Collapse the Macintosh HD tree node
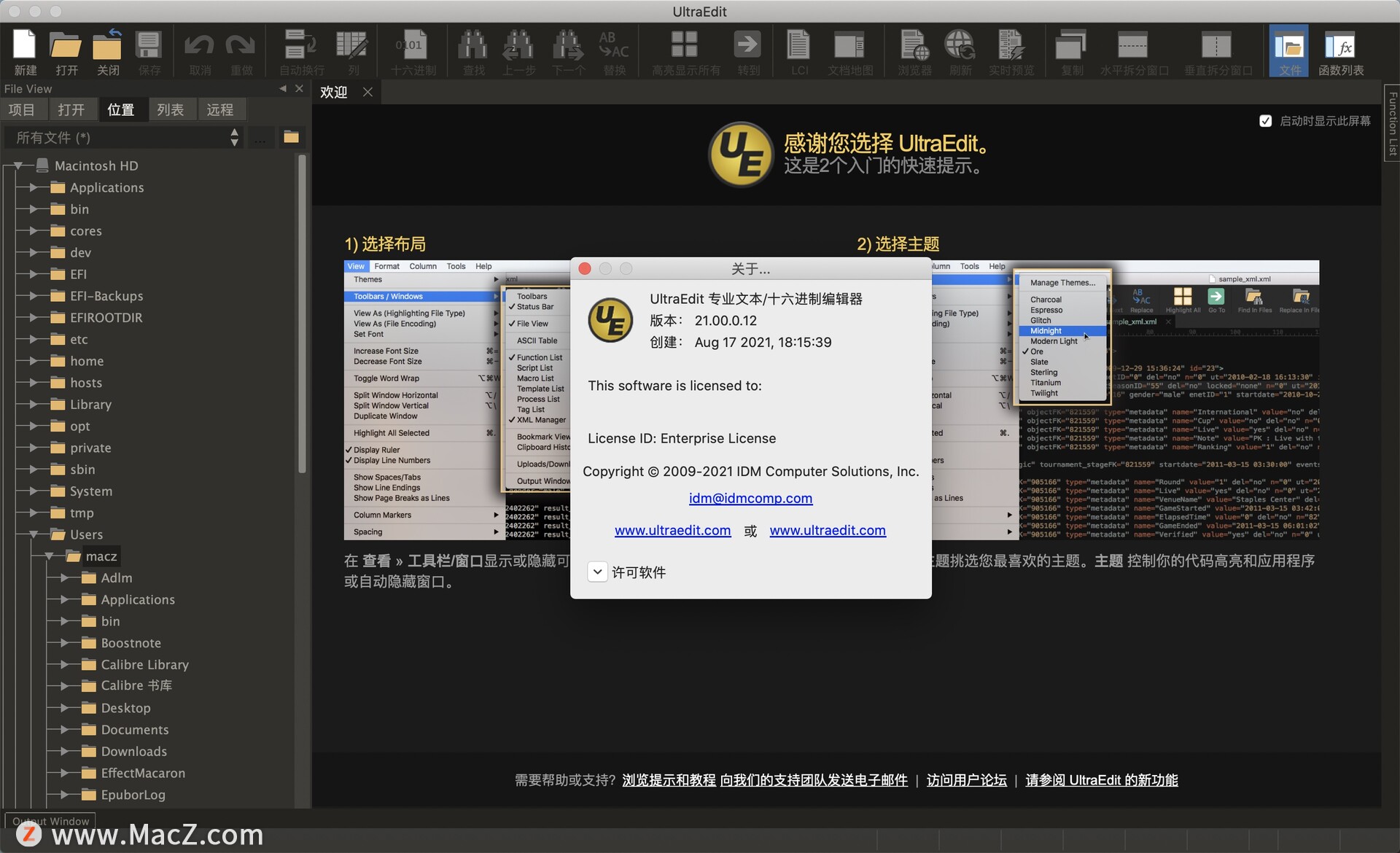Viewport: 1400px width, 853px height. [x=19, y=166]
